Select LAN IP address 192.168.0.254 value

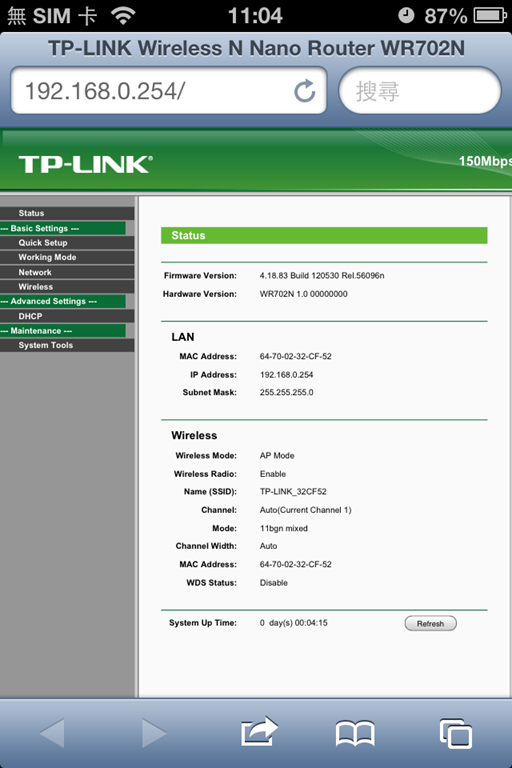[286, 375]
